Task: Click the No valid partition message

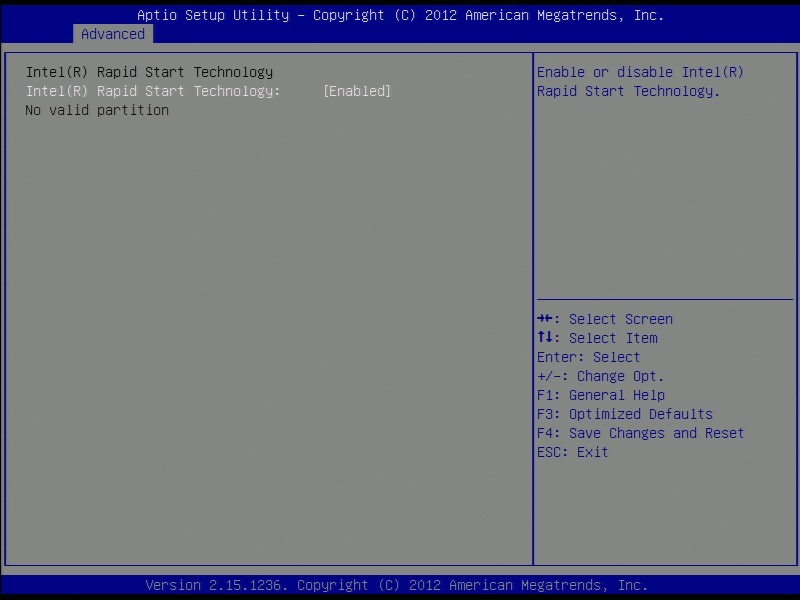Action: click(97, 110)
